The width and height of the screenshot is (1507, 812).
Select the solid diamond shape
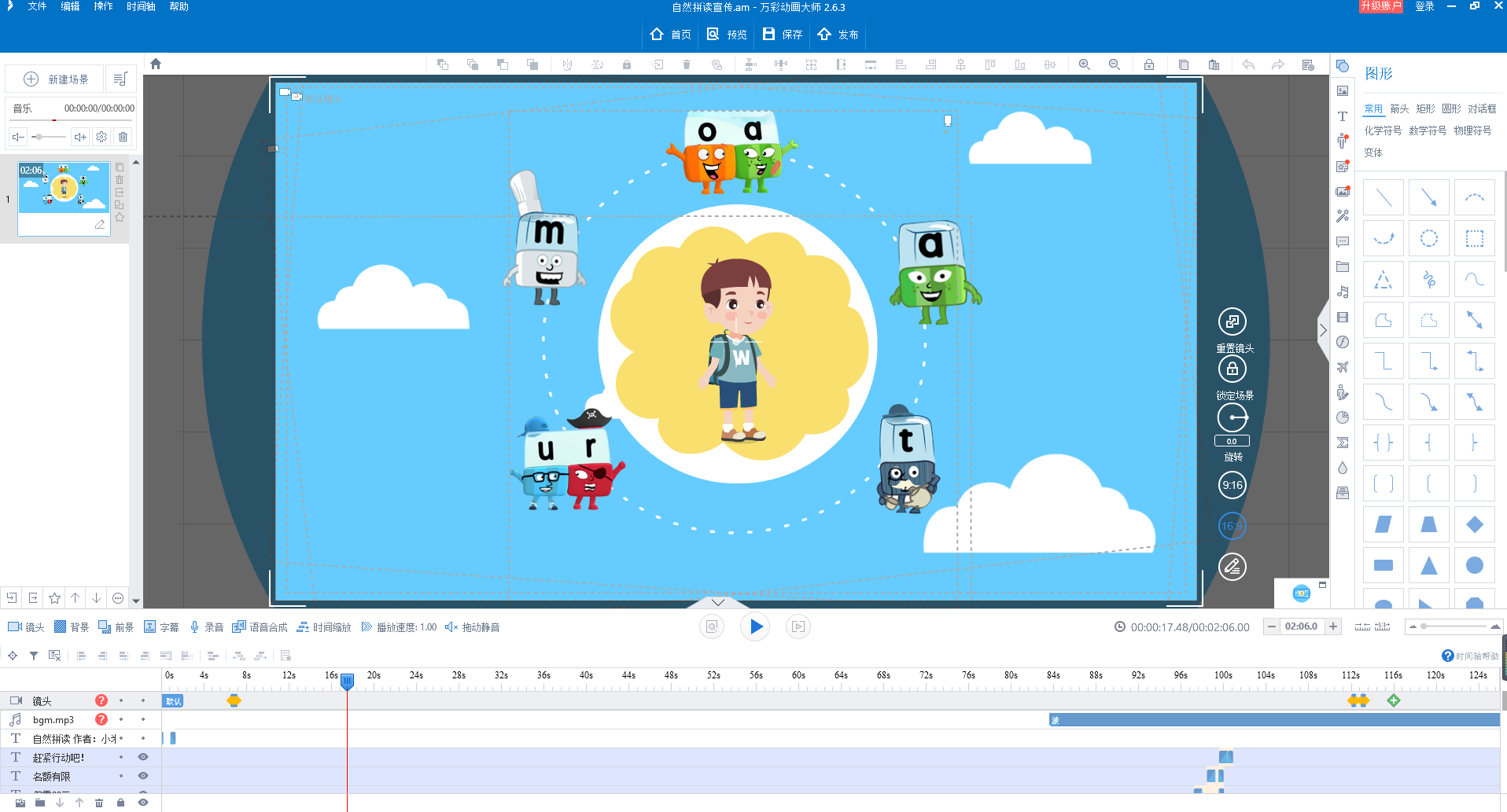click(1475, 524)
